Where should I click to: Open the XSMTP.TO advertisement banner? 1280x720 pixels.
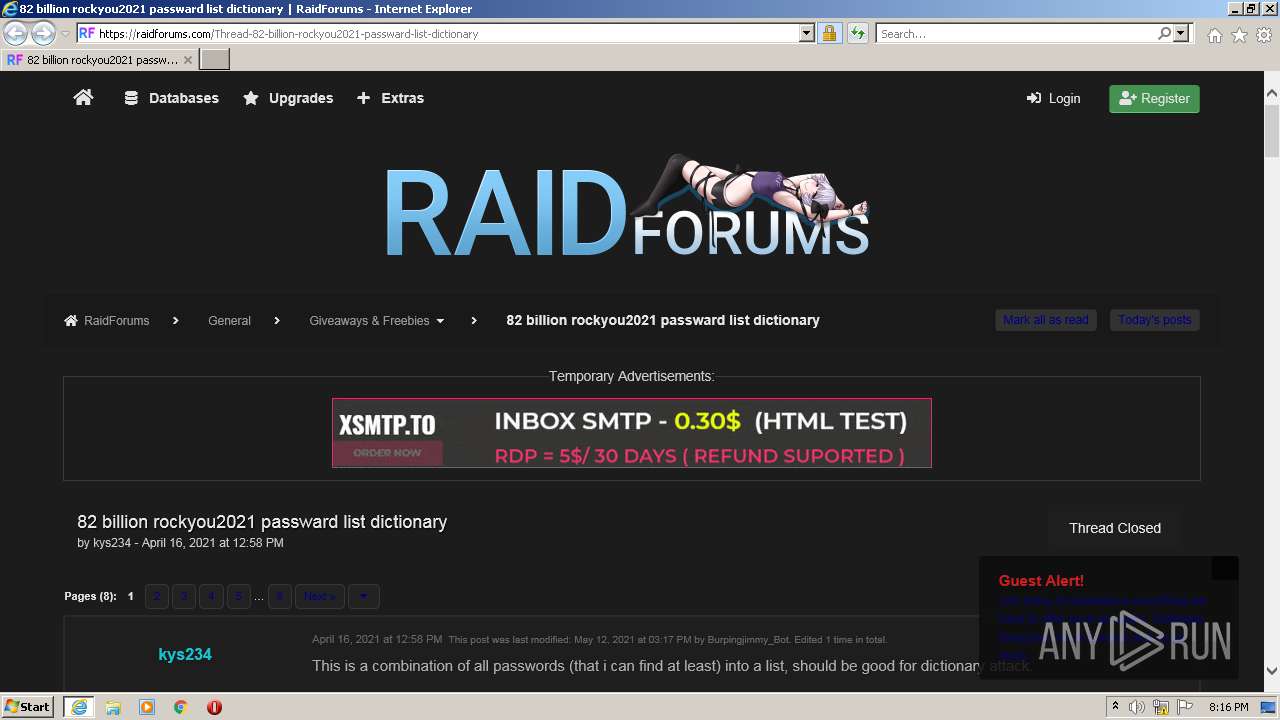click(632, 433)
